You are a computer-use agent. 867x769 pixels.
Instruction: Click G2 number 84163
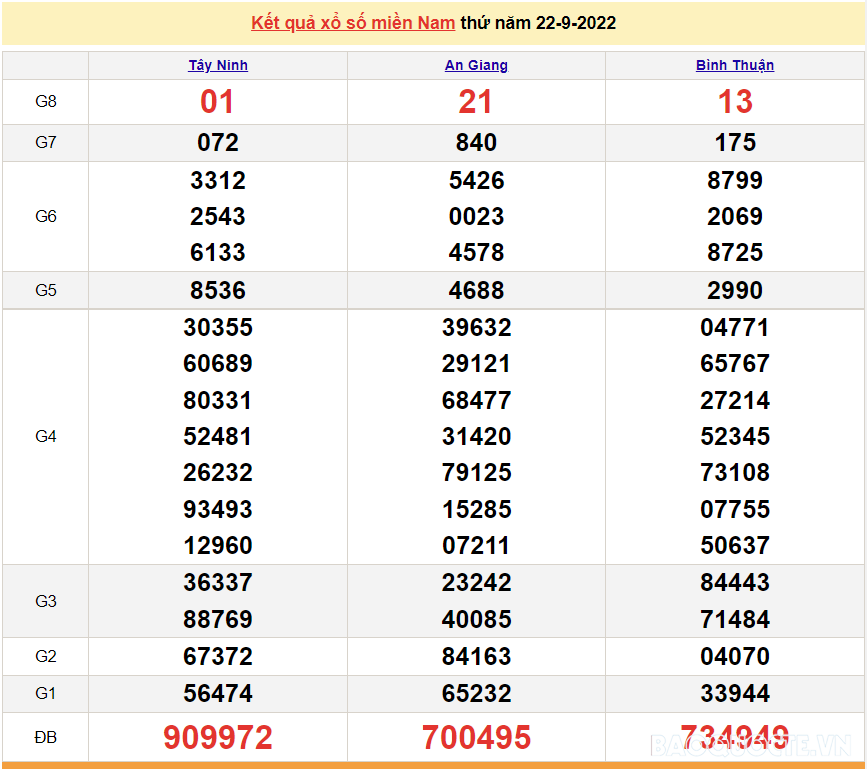(476, 657)
